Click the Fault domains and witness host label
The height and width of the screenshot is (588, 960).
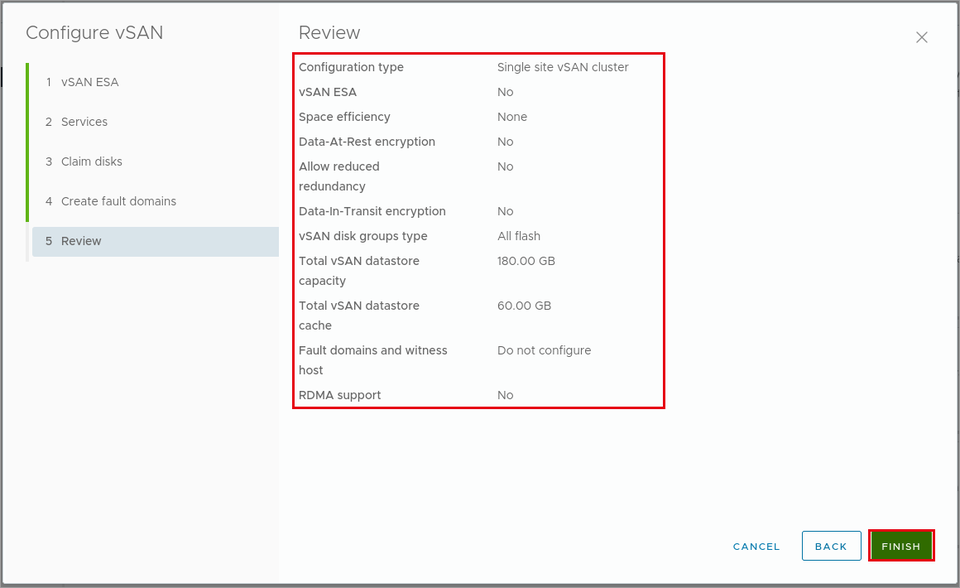pyautogui.click(x=373, y=360)
